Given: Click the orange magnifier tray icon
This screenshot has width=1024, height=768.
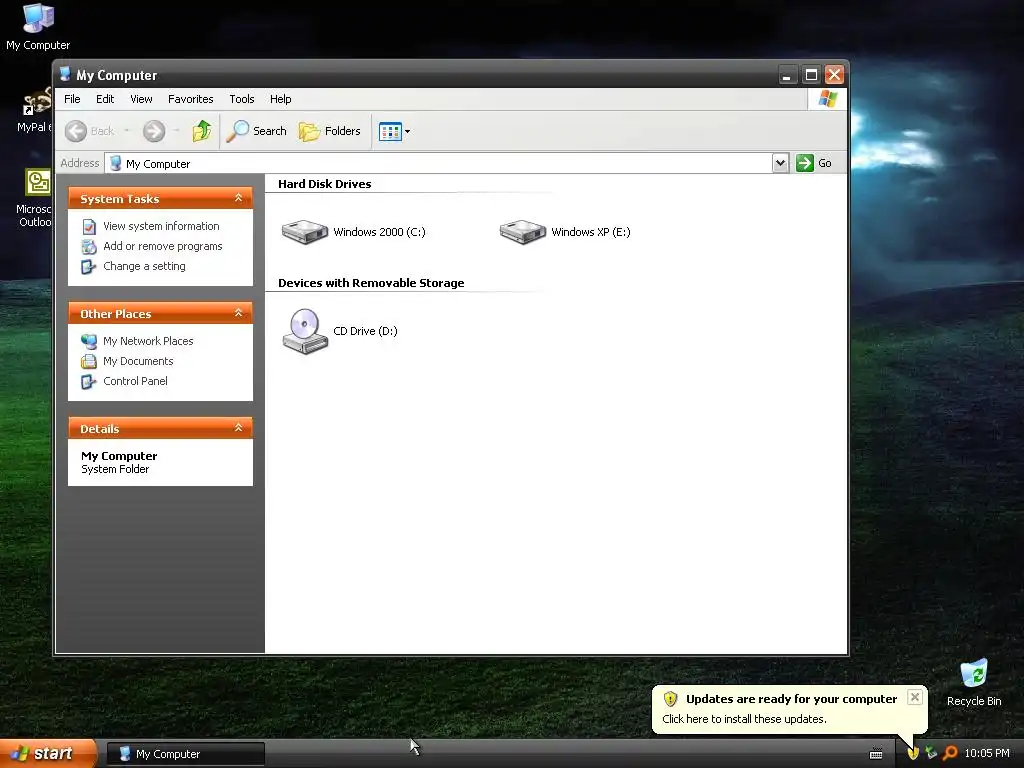Looking at the screenshot, I should click(x=950, y=753).
